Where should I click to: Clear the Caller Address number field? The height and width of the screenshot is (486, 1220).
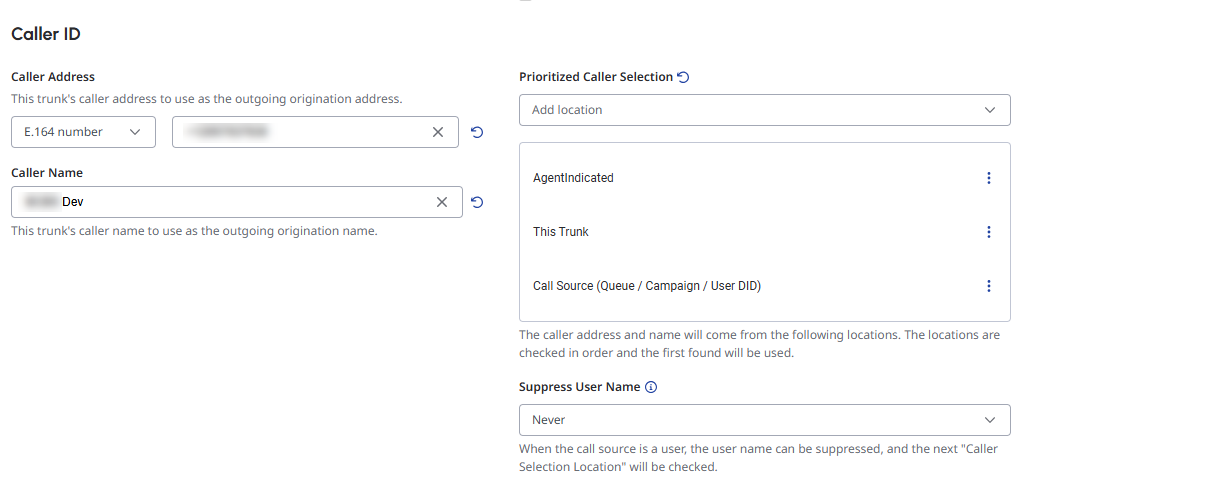[438, 132]
